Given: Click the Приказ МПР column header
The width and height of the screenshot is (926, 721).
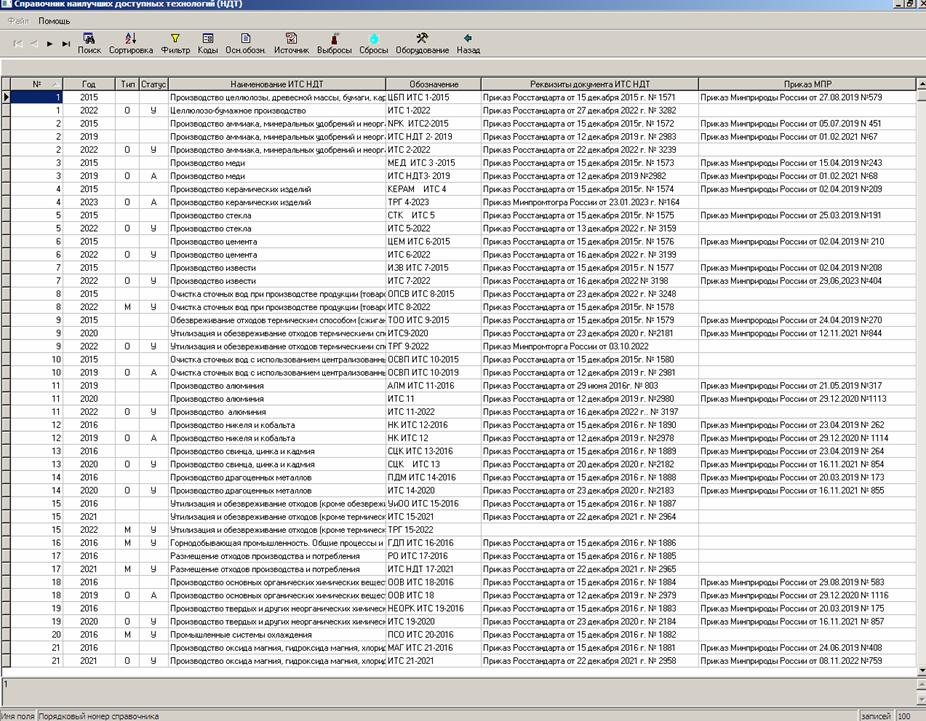Looking at the screenshot, I should (x=804, y=84).
